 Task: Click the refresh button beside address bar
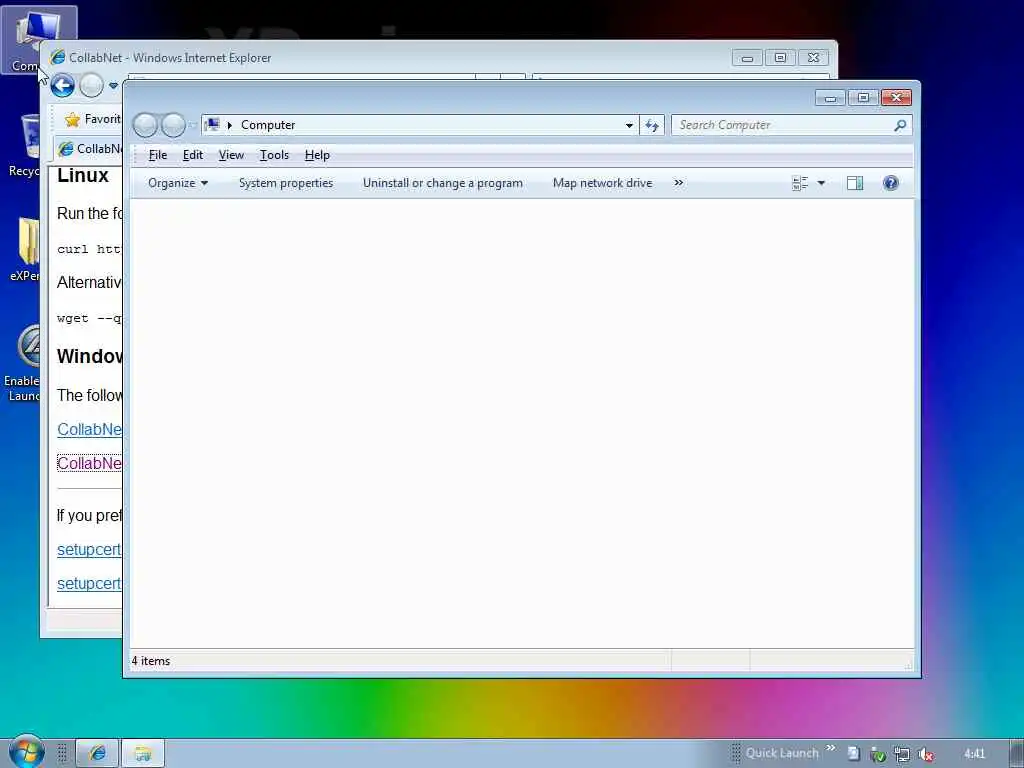(x=652, y=125)
